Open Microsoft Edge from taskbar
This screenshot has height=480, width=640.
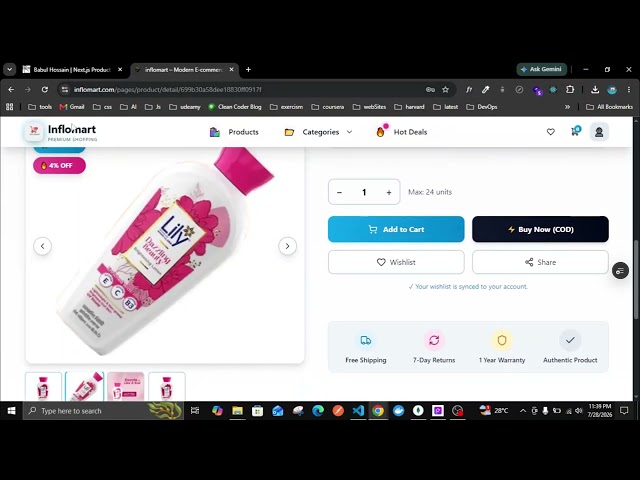click(x=318, y=411)
